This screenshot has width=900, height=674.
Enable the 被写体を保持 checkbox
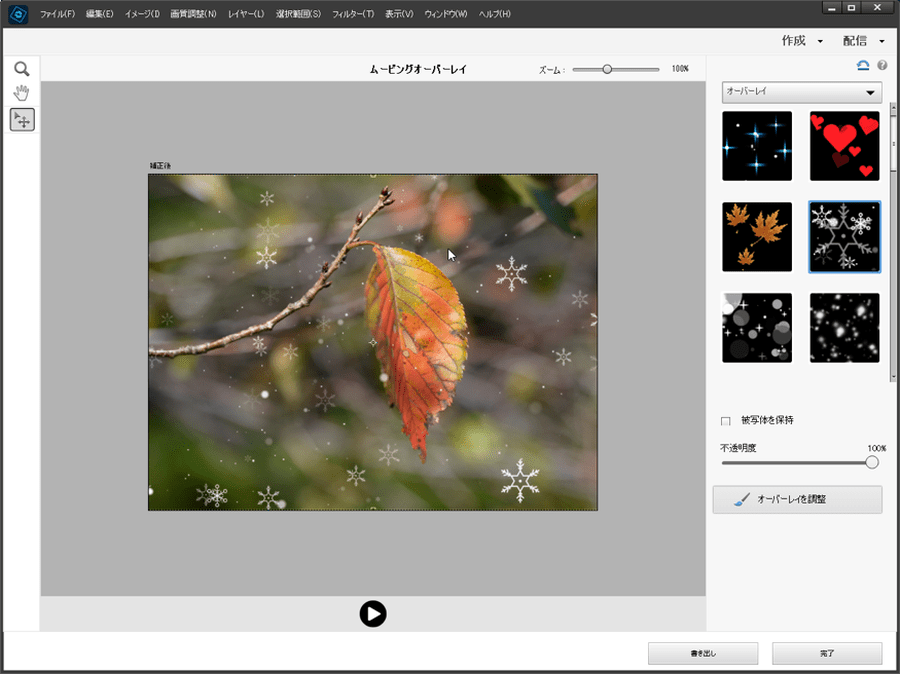(x=726, y=421)
